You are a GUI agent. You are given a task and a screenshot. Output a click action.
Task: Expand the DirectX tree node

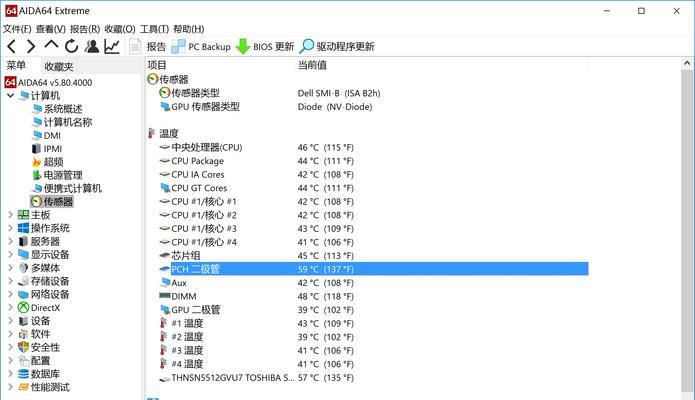(11, 307)
